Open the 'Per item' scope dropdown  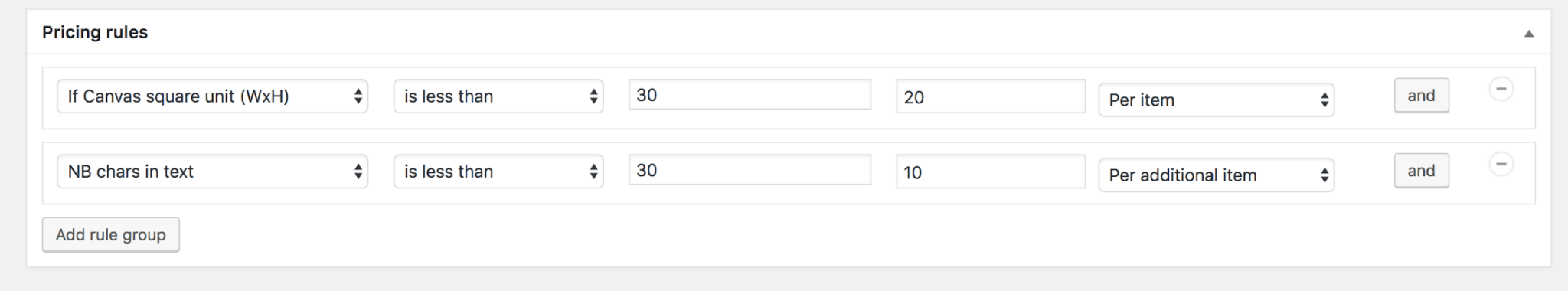tap(1217, 100)
